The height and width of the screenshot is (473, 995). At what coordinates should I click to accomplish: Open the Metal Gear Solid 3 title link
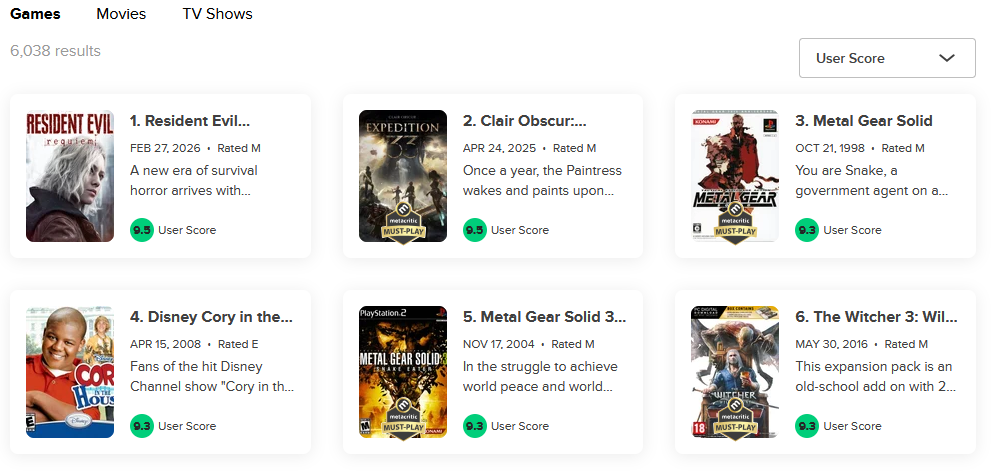(545, 317)
